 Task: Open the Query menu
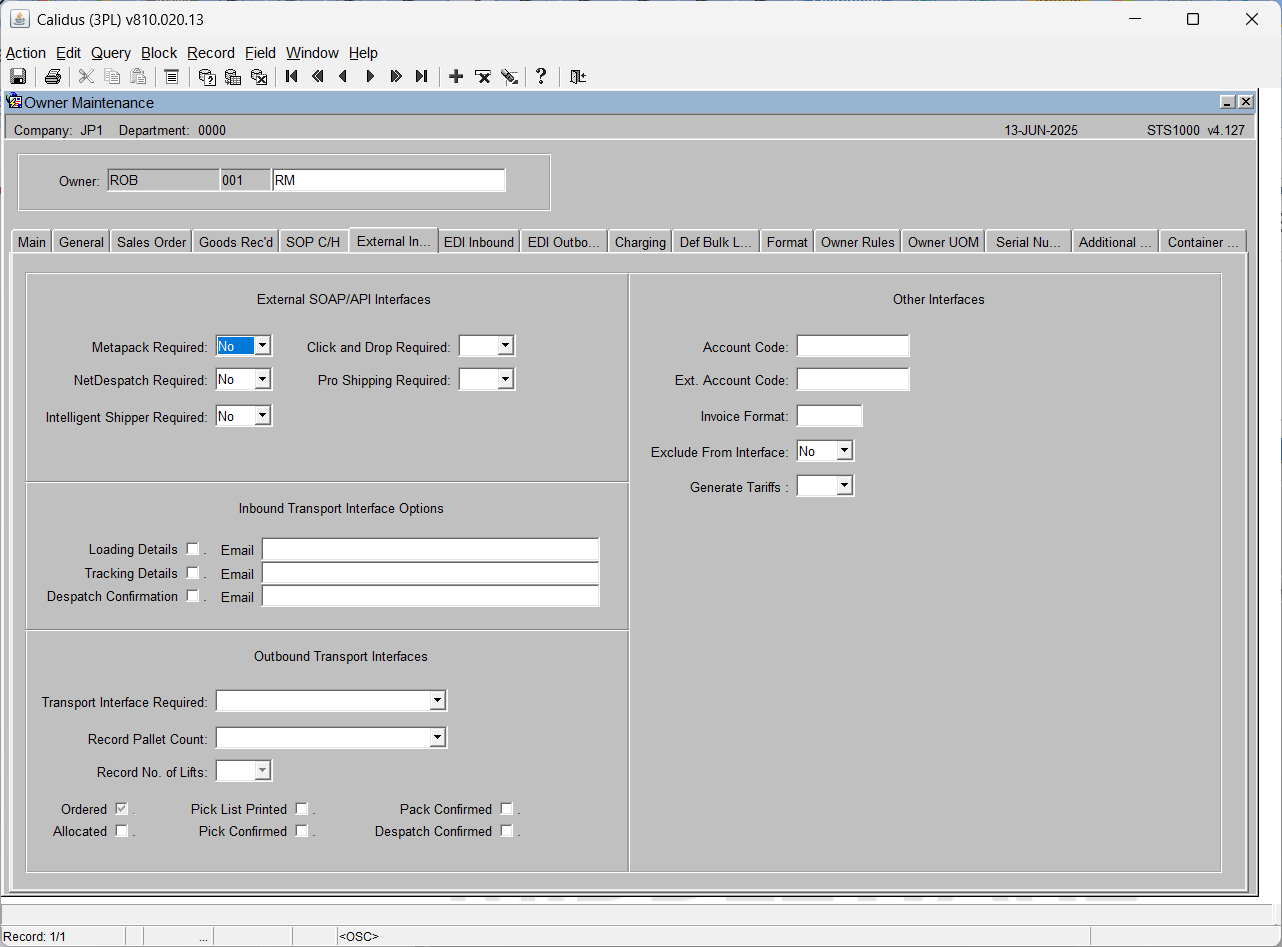pyautogui.click(x=111, y=53)
